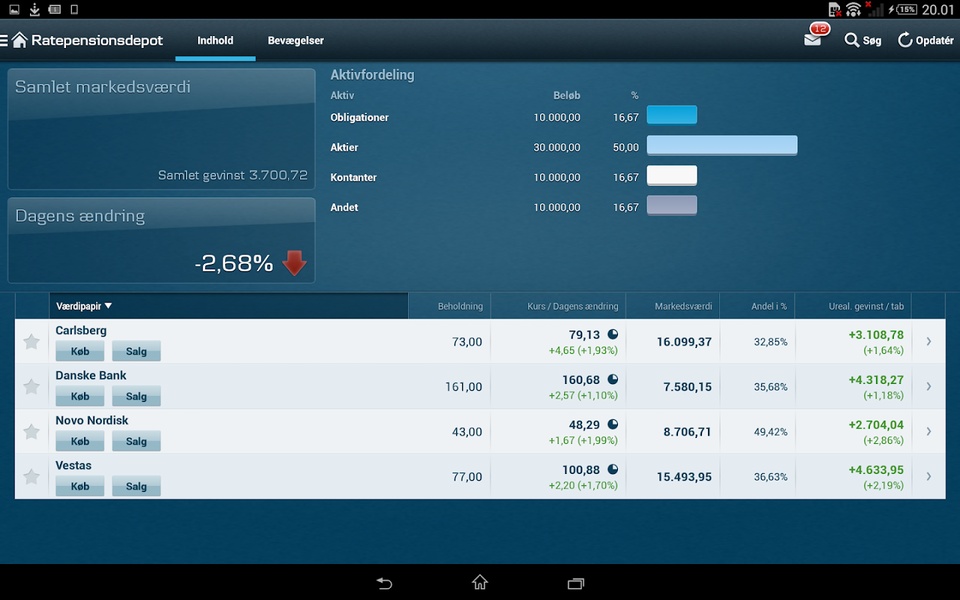
Task: Open the hamburger navigation menu
Action: coord(4,40)
